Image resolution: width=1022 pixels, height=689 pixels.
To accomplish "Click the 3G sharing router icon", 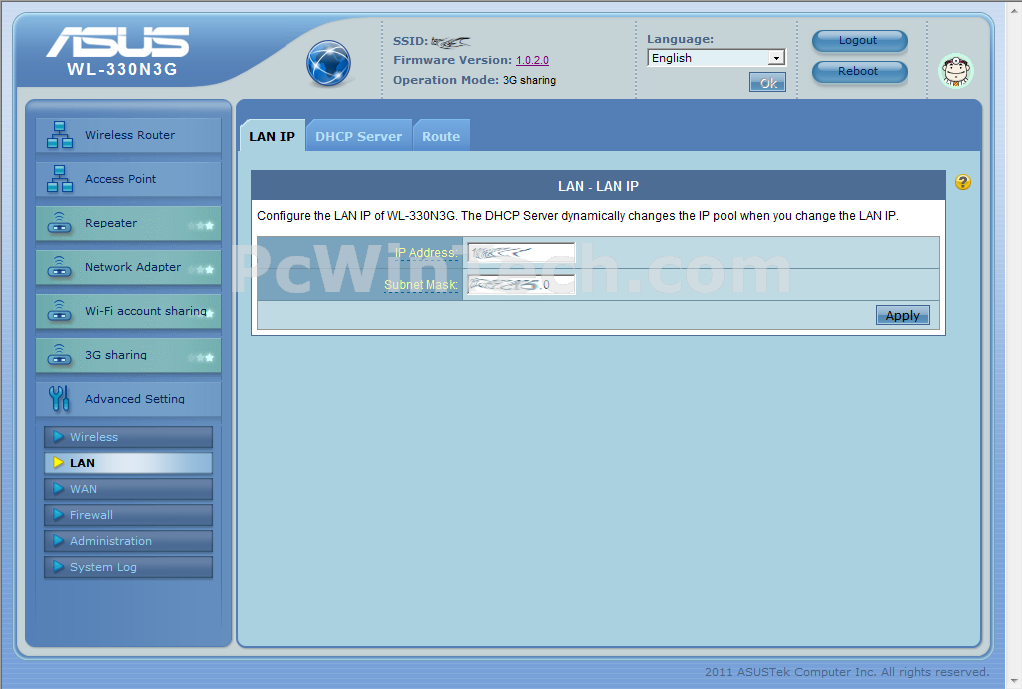I will pyautogui.click(x=59, y=355).
